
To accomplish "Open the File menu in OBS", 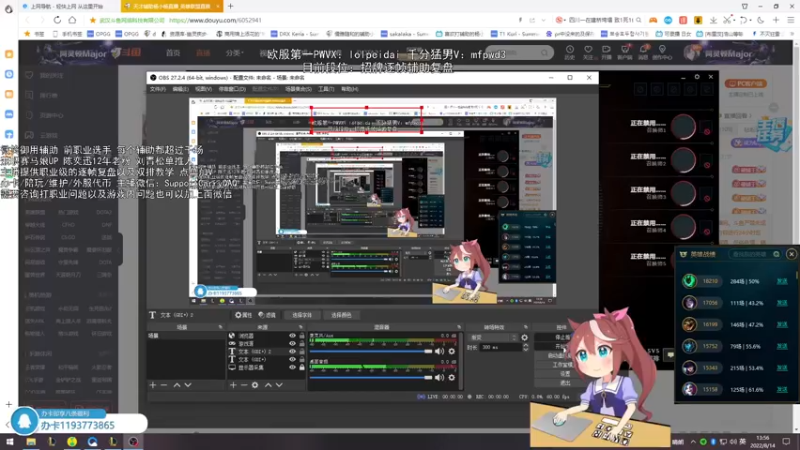I will pyautogui.click(x=157, y=89).
